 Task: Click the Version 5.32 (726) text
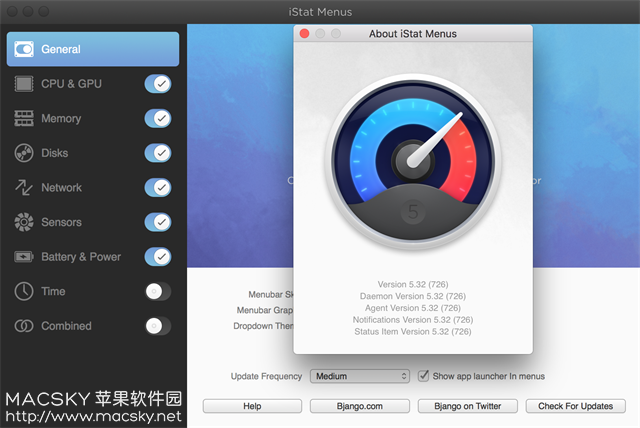click(413, 284)
